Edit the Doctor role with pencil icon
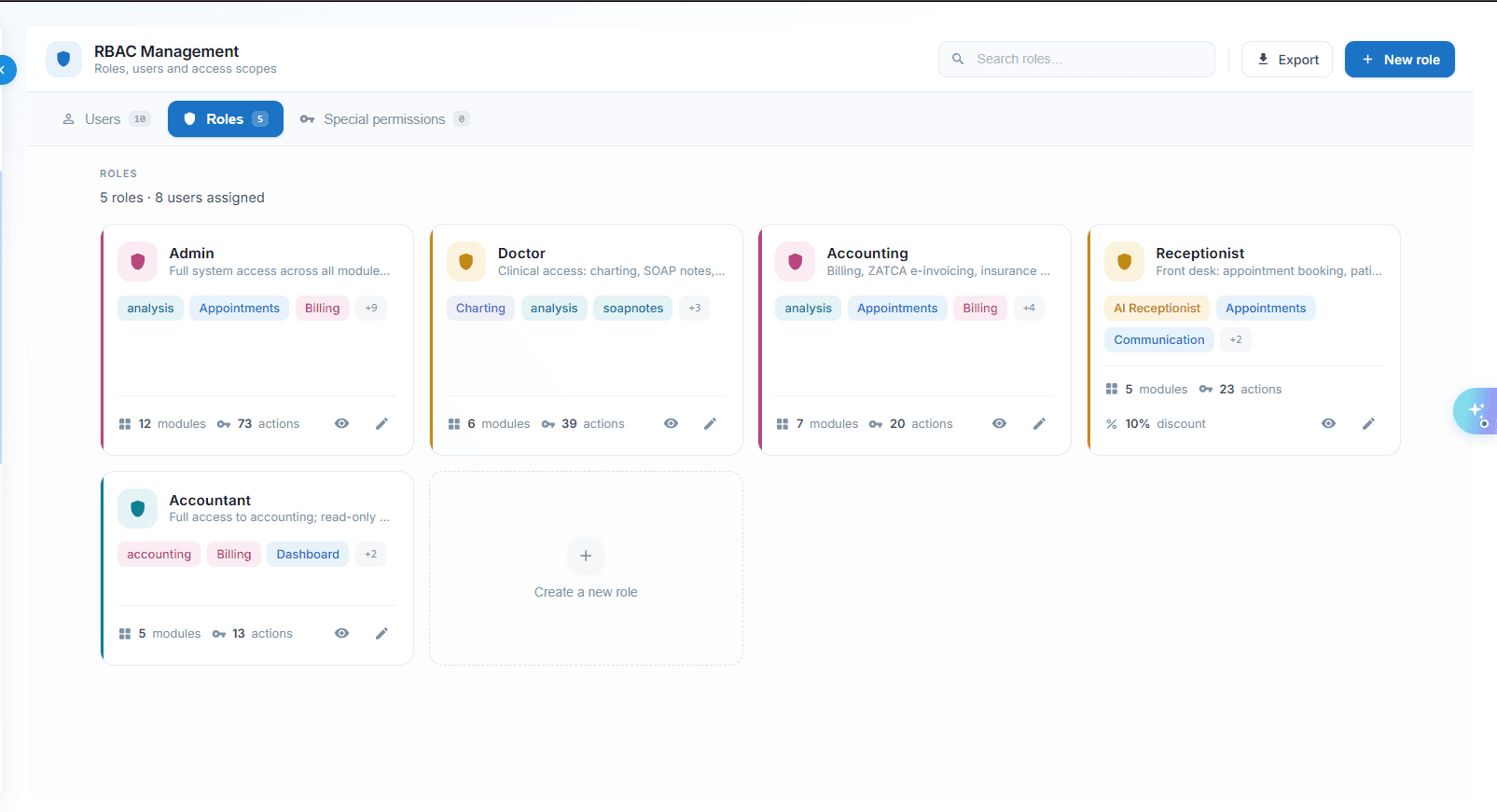This screenshot has height=812, width=1497. click(710, 423)
